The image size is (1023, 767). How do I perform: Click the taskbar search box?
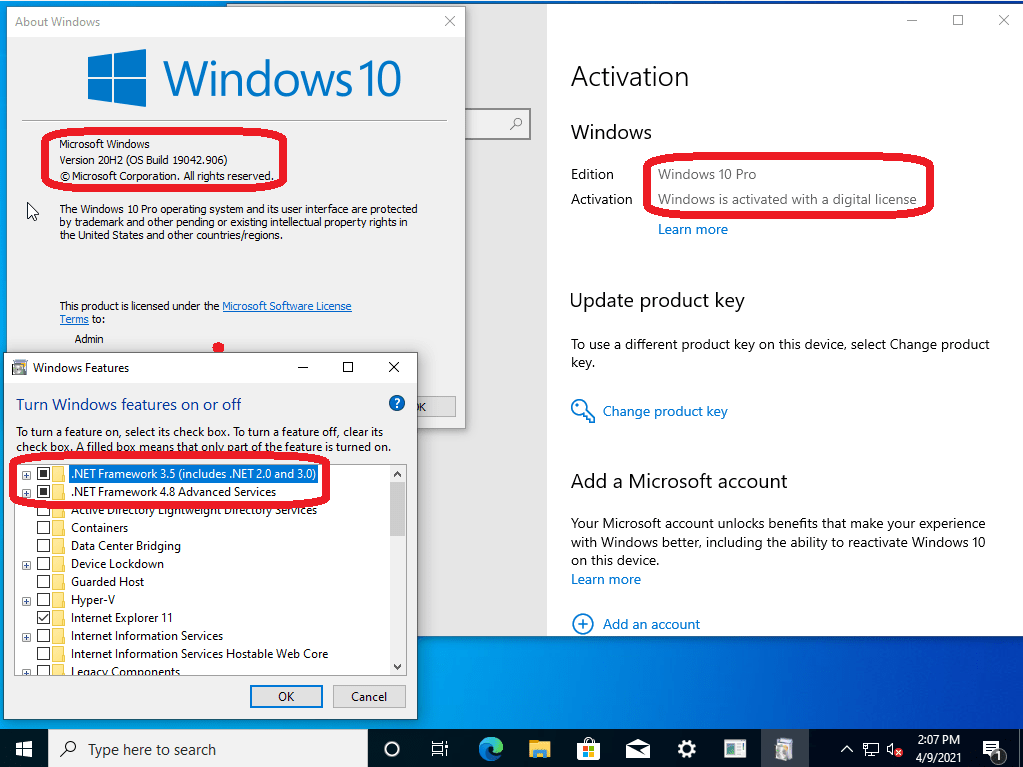coord(208,749)
